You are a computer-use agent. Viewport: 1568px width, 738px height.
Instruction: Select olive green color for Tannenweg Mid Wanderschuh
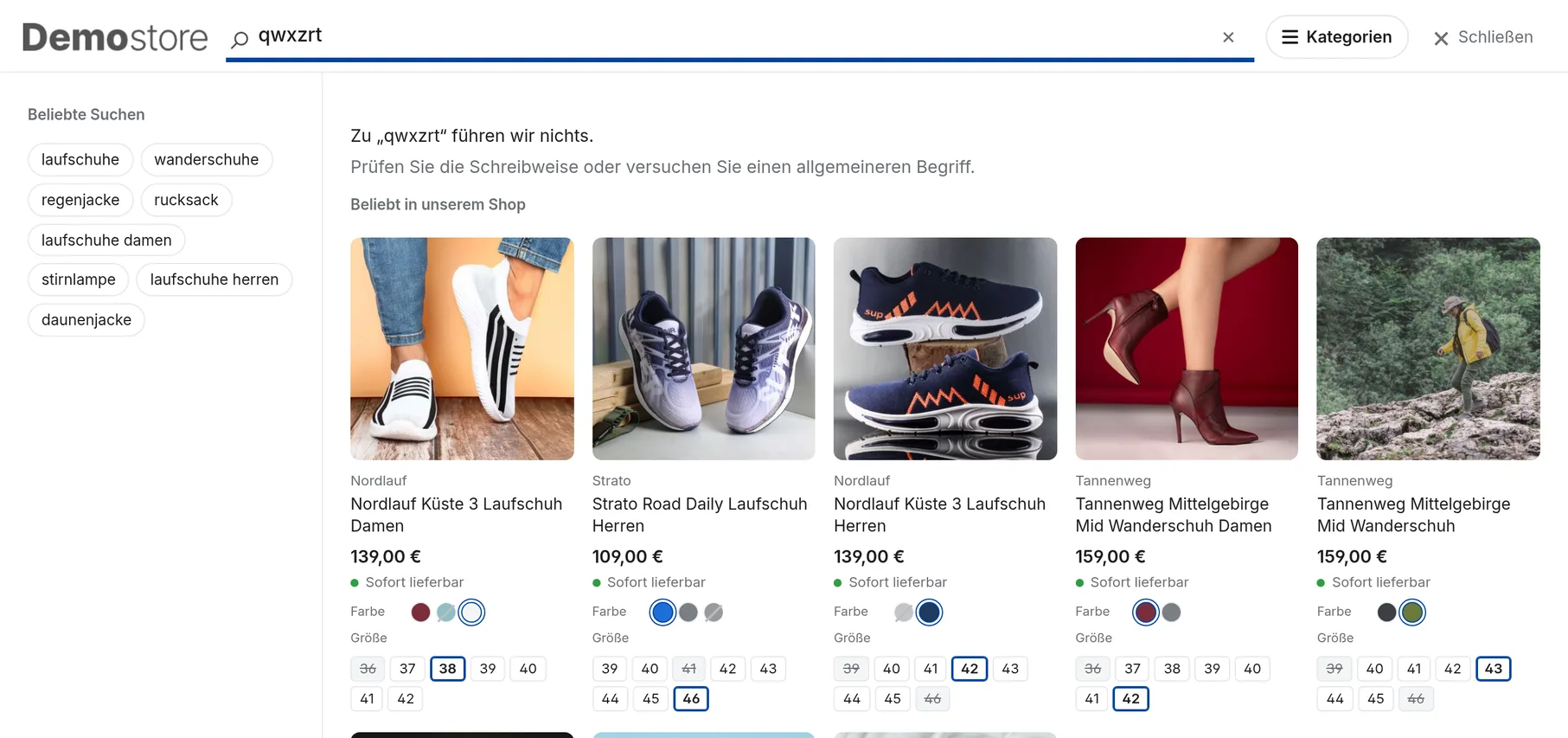click(1412, 613)
